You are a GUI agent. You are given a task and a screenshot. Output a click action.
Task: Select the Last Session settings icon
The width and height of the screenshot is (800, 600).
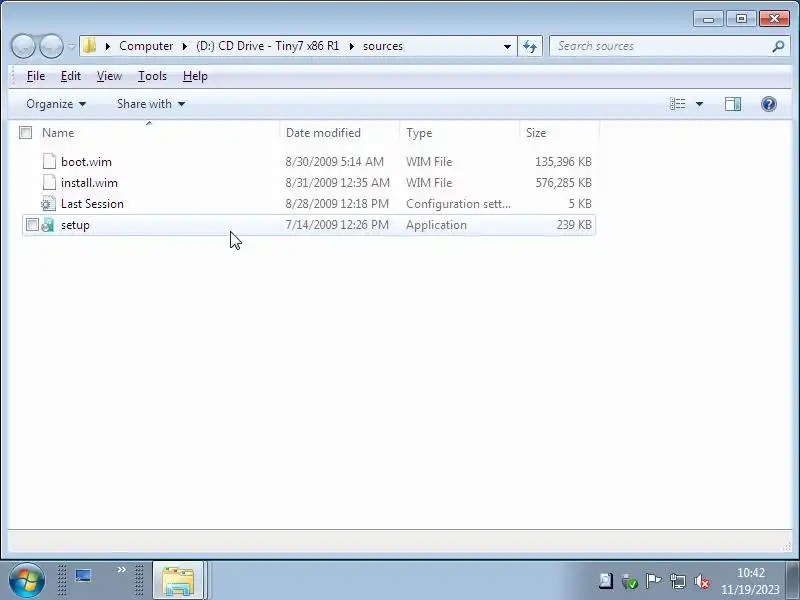[x=48, y=204]
